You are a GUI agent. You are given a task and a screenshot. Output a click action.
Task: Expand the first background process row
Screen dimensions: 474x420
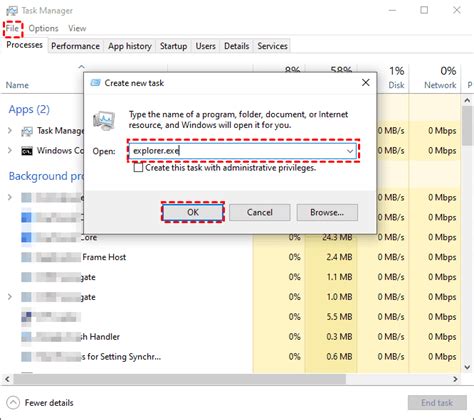[x=10, y=197]
